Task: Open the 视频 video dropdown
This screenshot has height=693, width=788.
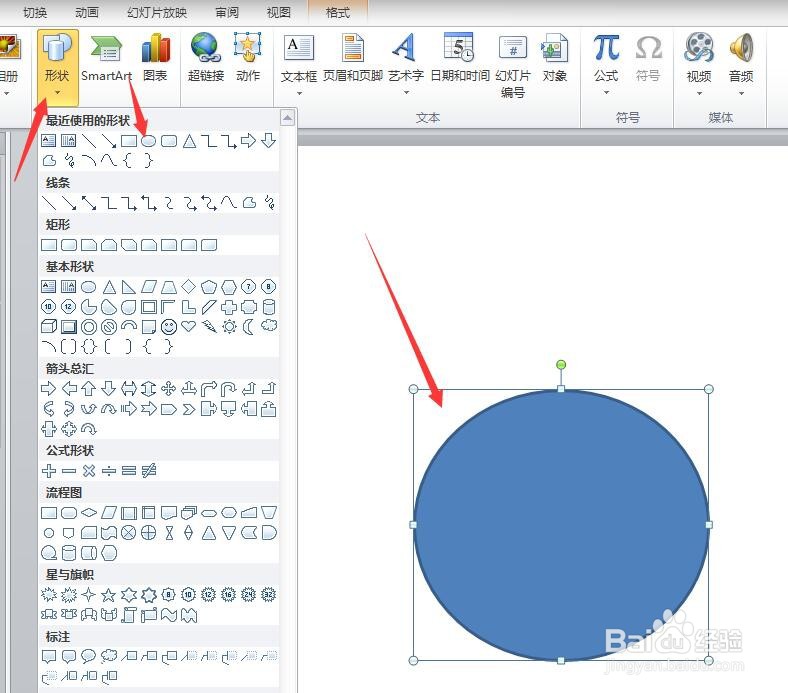Action: point(699,64)
